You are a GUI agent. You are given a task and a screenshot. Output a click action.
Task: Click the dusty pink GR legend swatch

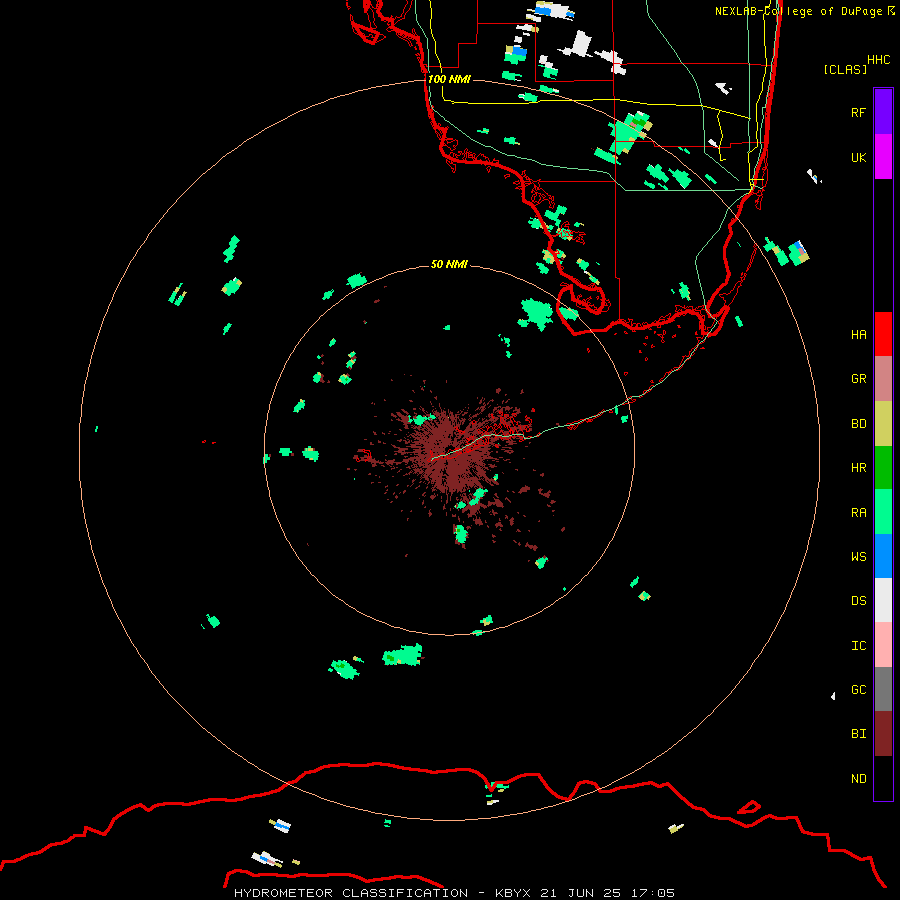883,378
